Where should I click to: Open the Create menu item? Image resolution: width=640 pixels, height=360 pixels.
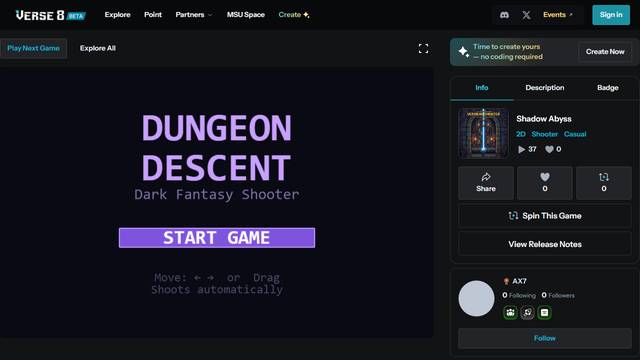[x=294, y=15]
